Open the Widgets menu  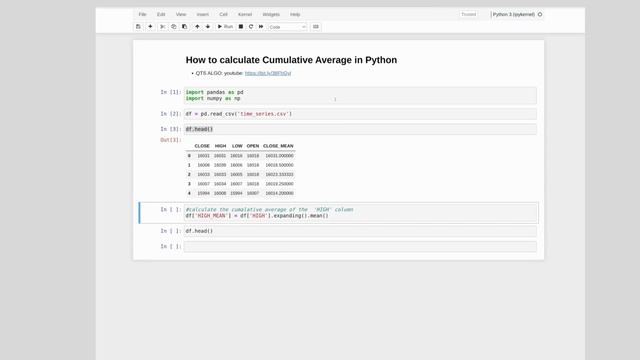coord(271,14)
